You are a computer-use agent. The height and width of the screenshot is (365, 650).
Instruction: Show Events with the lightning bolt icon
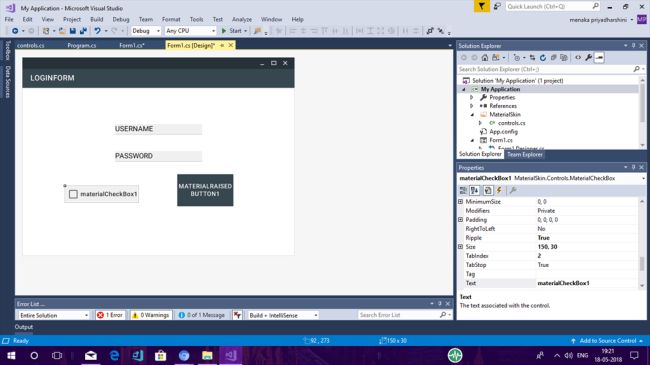[500, 190]
